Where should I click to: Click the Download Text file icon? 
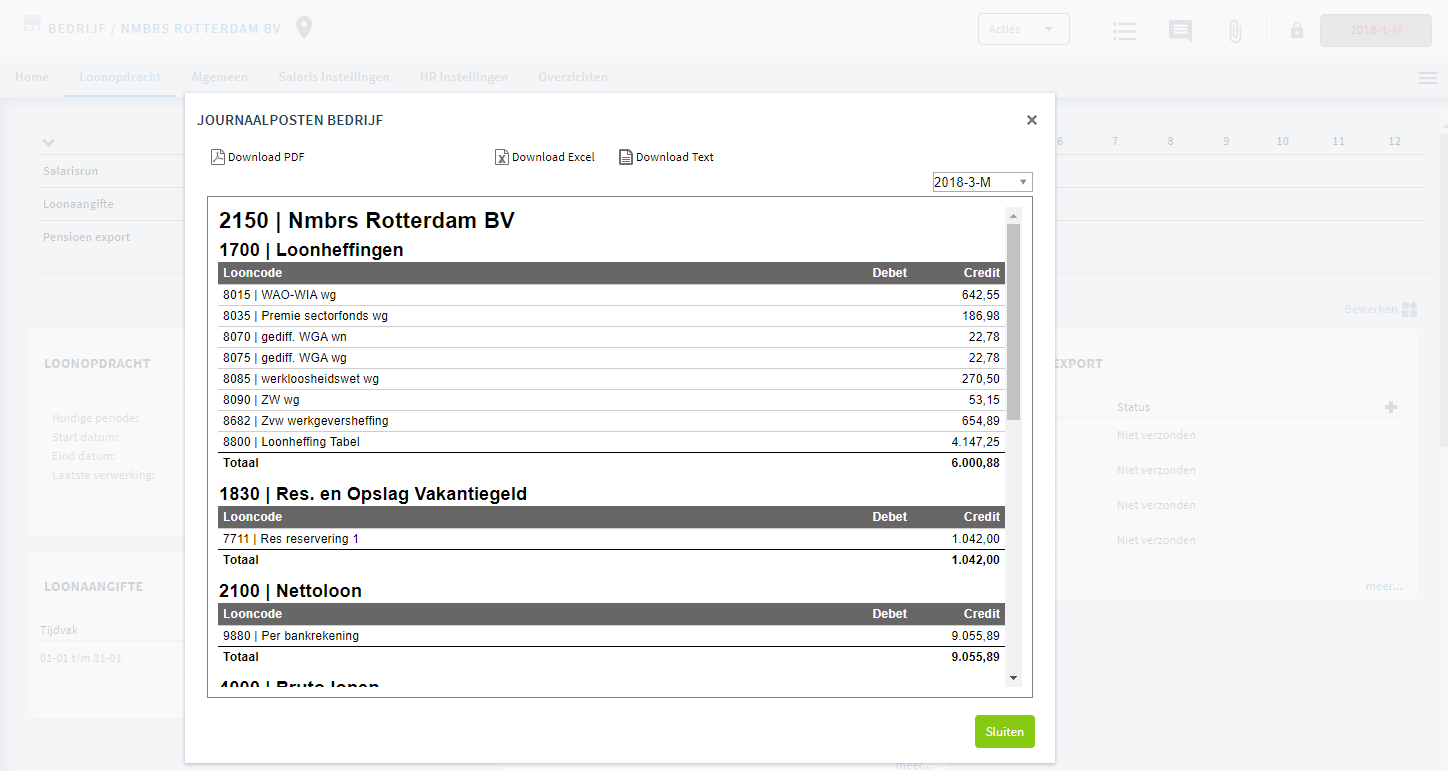[x=626, y=157]
